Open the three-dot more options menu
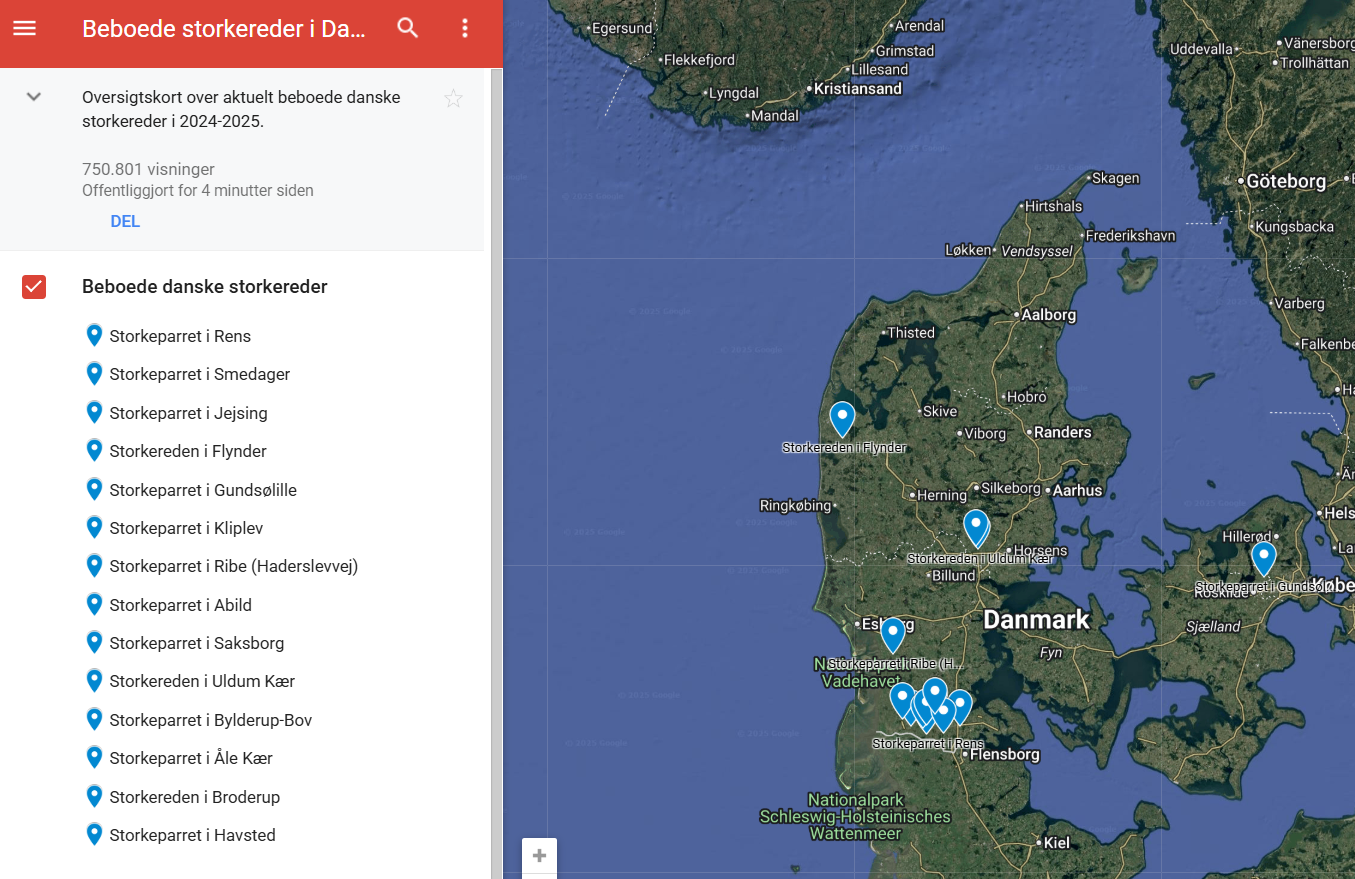The height and width of the screenshot is (879, 1355). click(x=464, y=28)
